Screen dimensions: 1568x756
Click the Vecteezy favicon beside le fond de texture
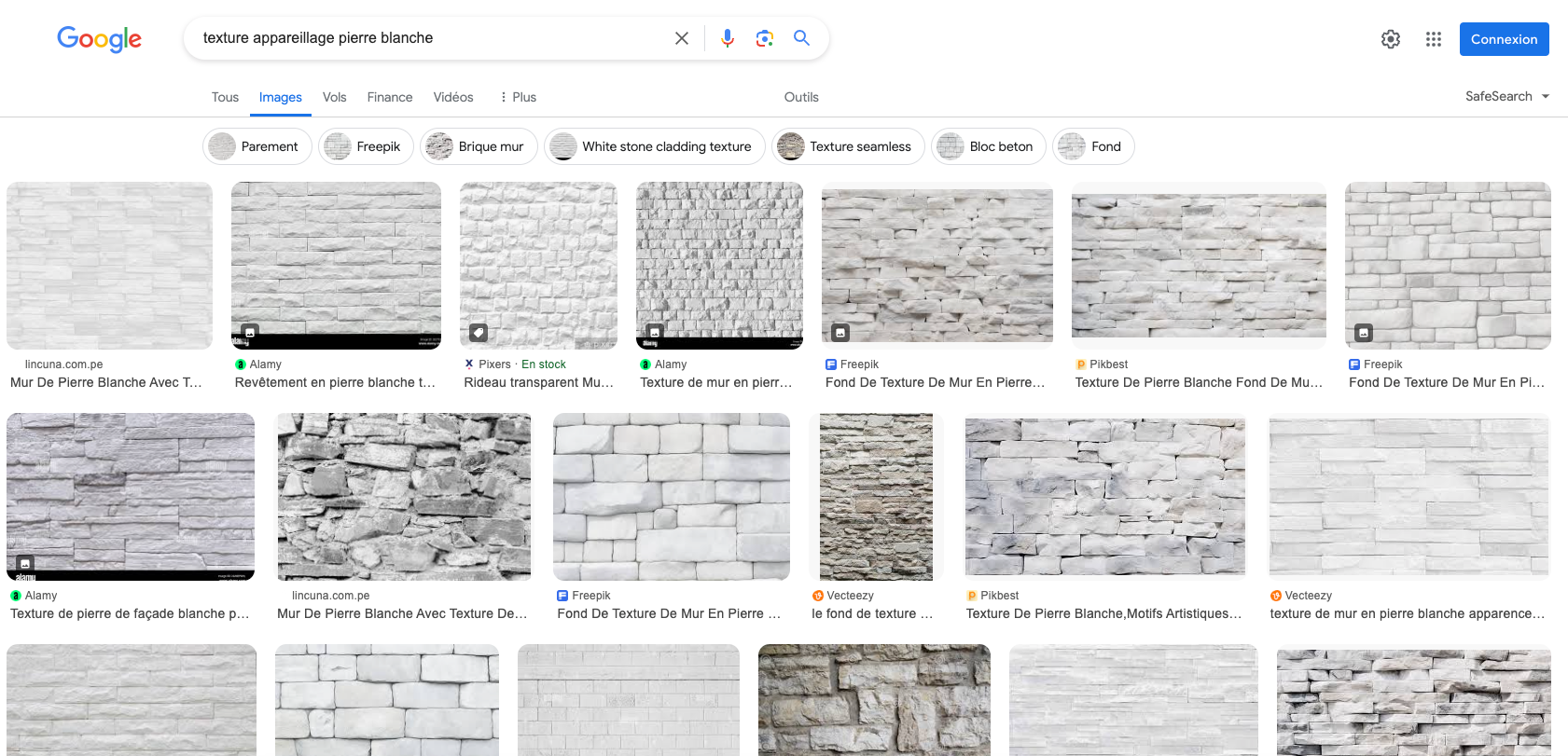click(818, 596)
